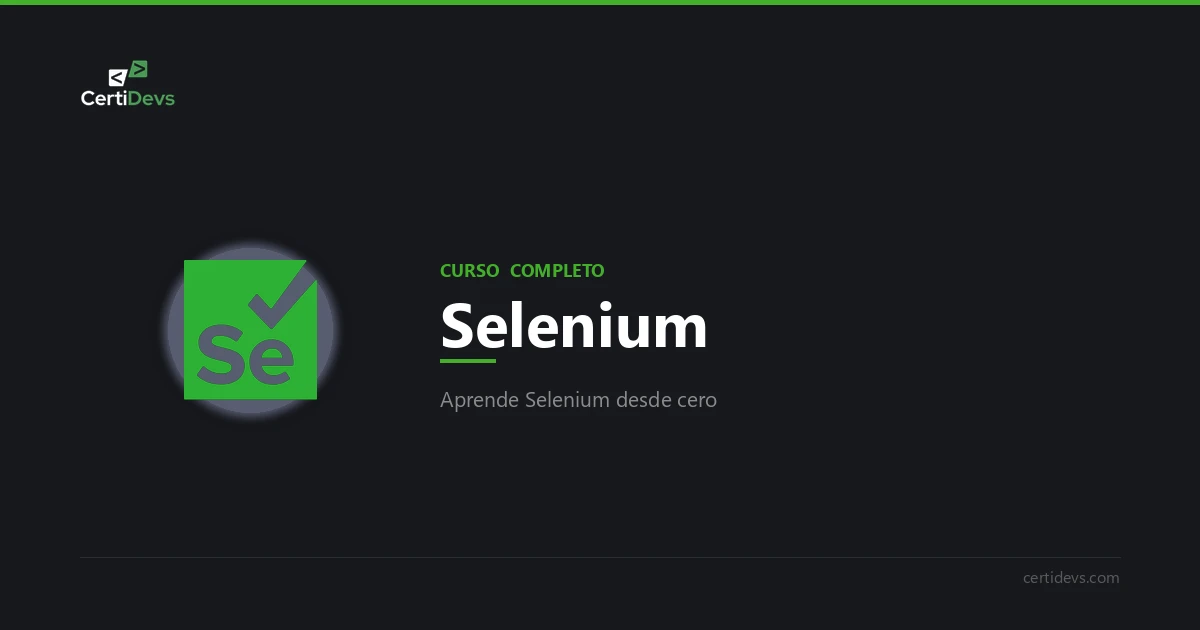This screenshot has height=630, width=1200.
Task: Click the thin horizontal divider above certidevs.com
Action: (x=600, y=557)
